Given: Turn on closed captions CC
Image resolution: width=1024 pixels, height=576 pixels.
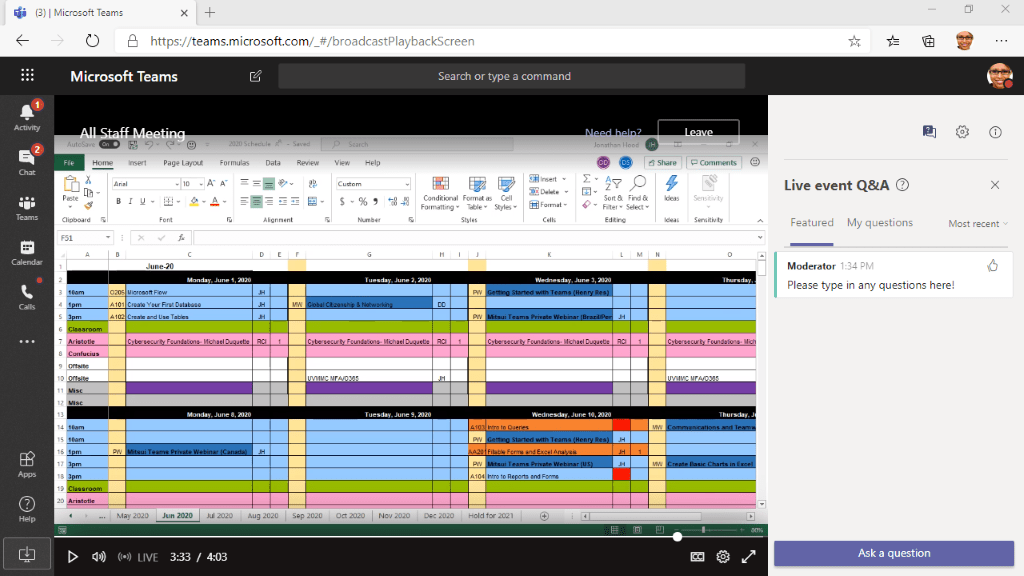Looking at the screenshot, I should (697, 557).
